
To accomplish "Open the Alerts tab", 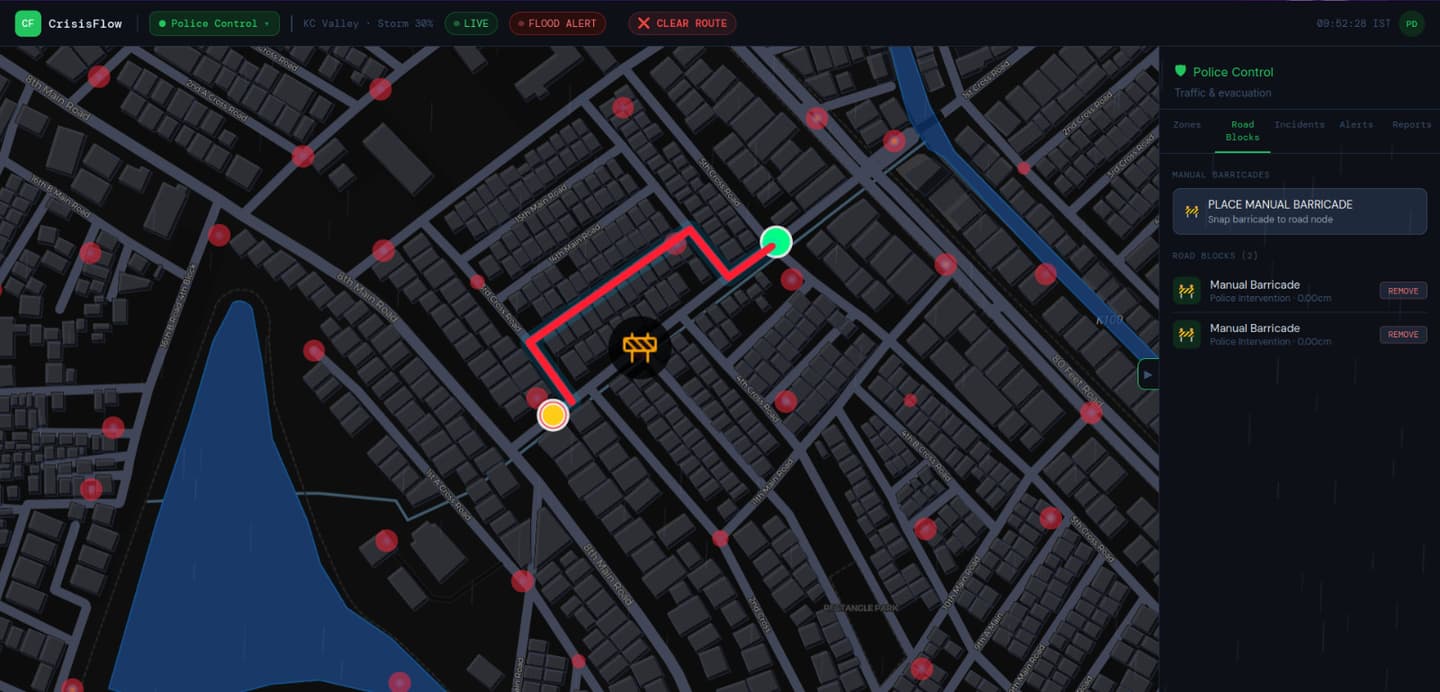I will point(1356,125).
